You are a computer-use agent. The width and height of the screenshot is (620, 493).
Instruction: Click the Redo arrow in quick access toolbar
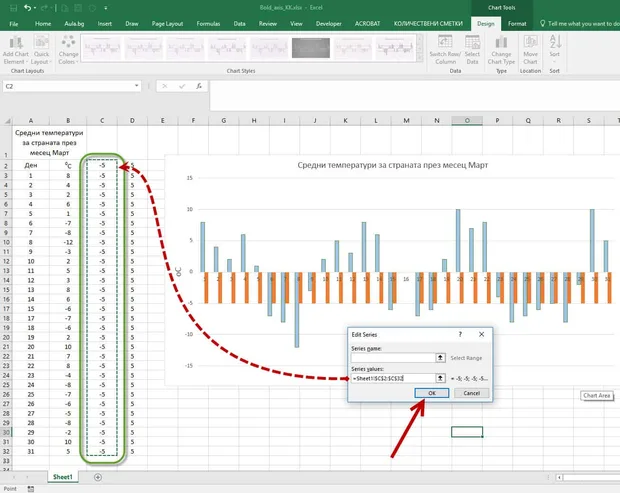[44, 8]
